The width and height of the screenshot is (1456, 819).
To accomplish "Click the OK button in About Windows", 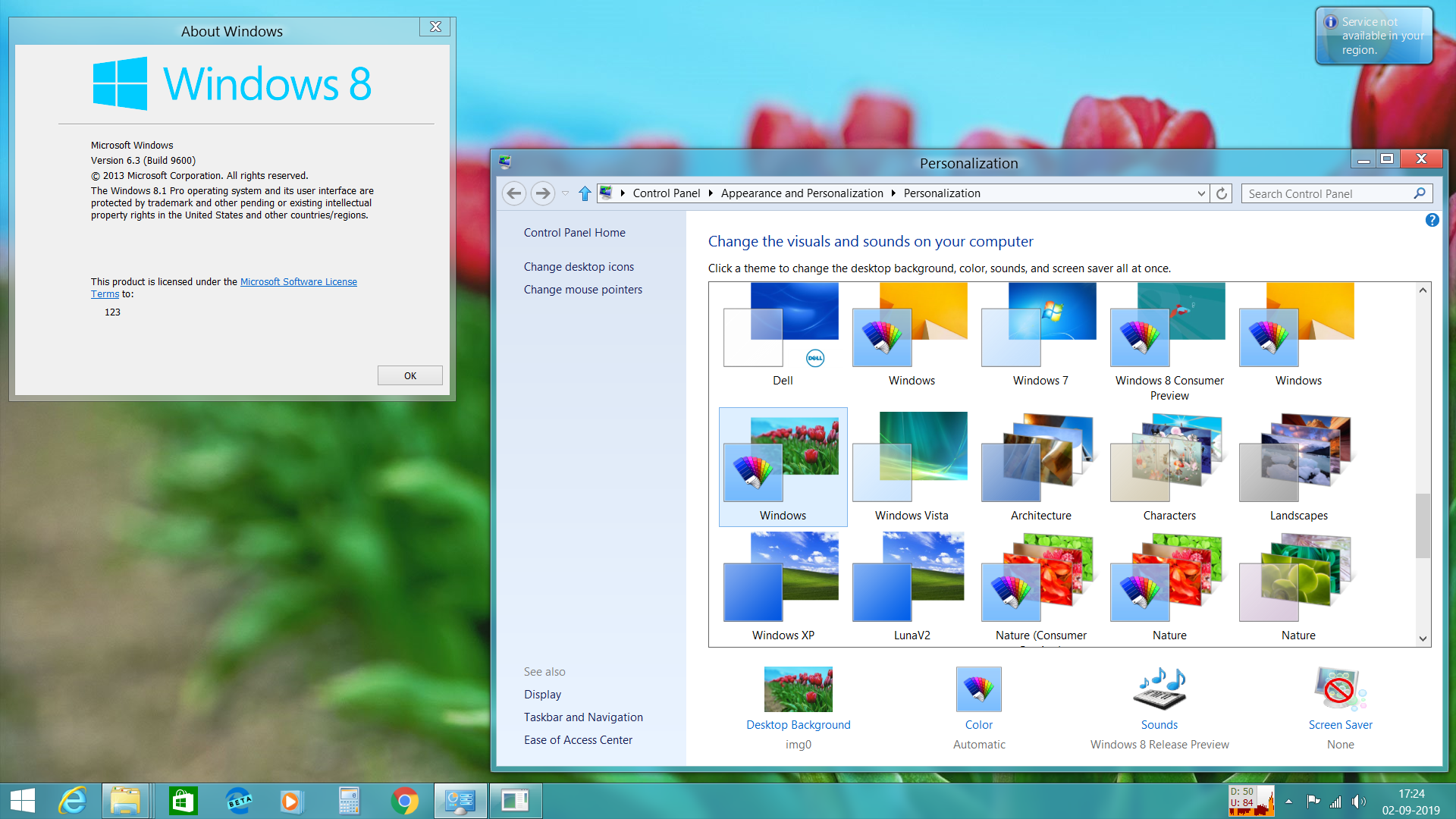I will point(408,375).
